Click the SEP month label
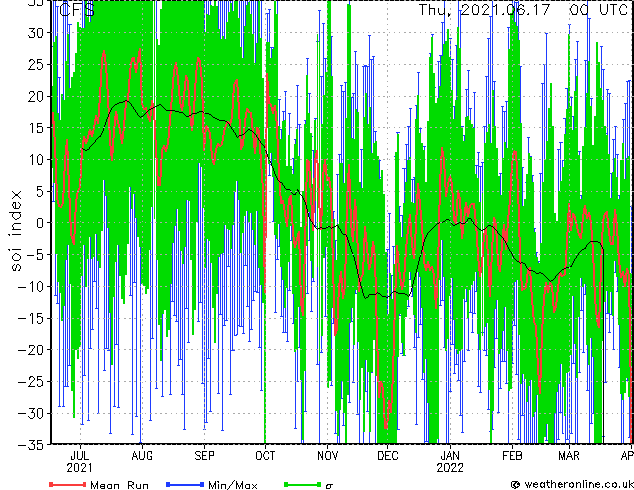The height and width of the screenshot is (490, 634). (x=204, y=456)
